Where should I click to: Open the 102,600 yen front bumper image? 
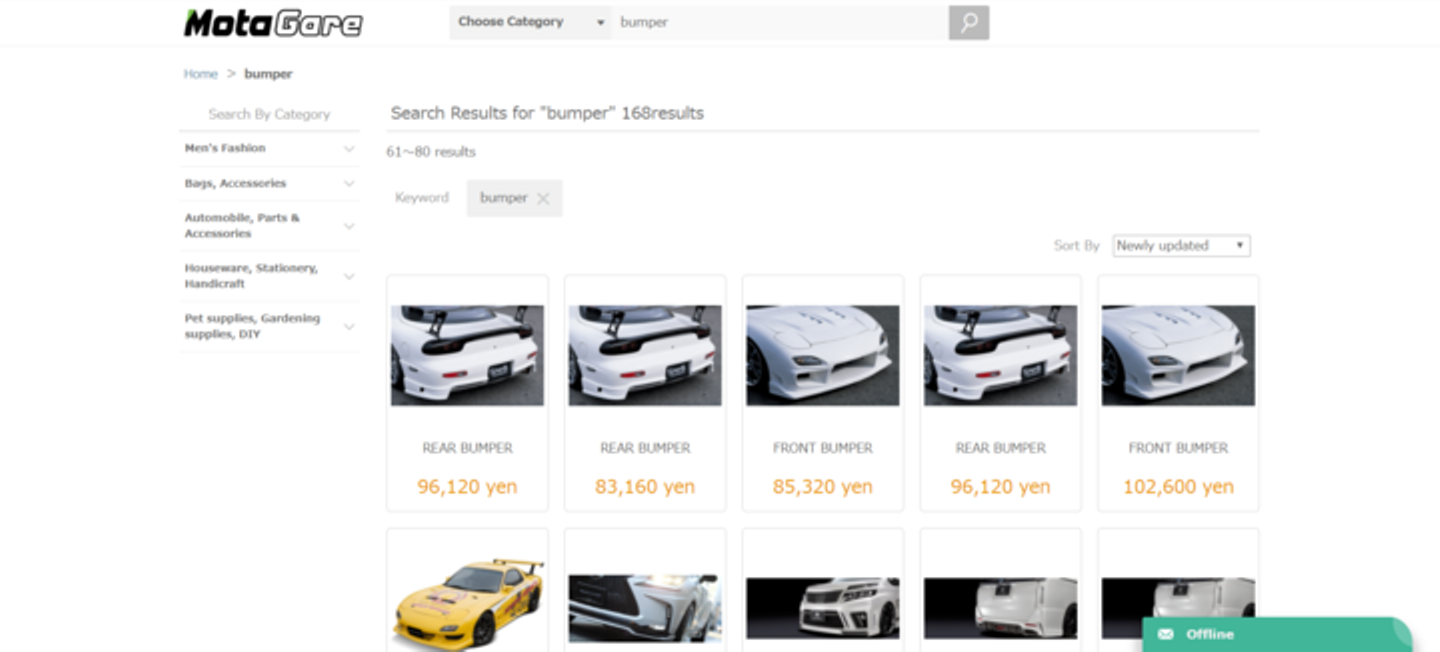point(1178,355)
